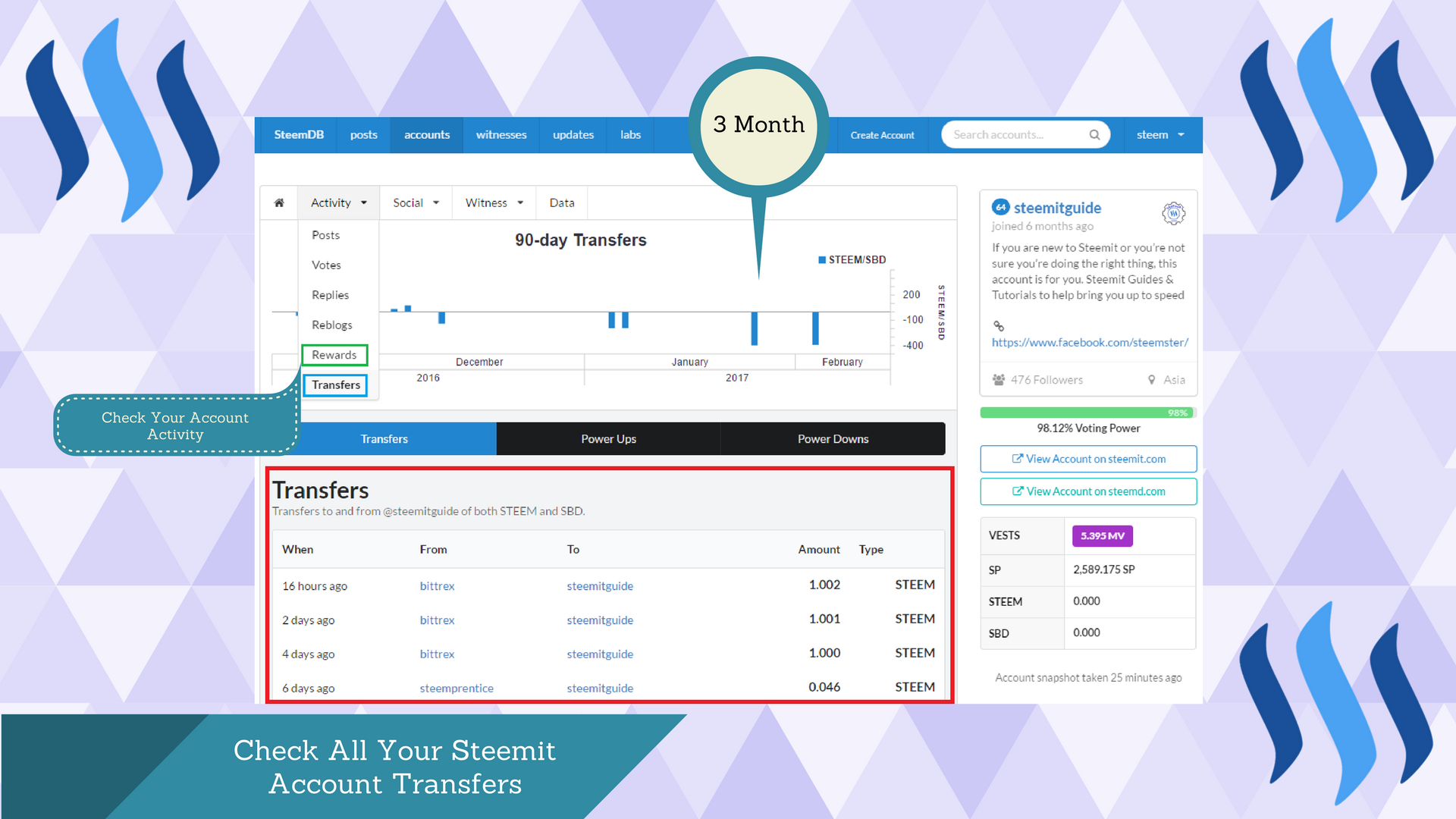Screen dimensions: 1456x819
Task: Open witnesses in the navbar
Action: pos(501,135)
